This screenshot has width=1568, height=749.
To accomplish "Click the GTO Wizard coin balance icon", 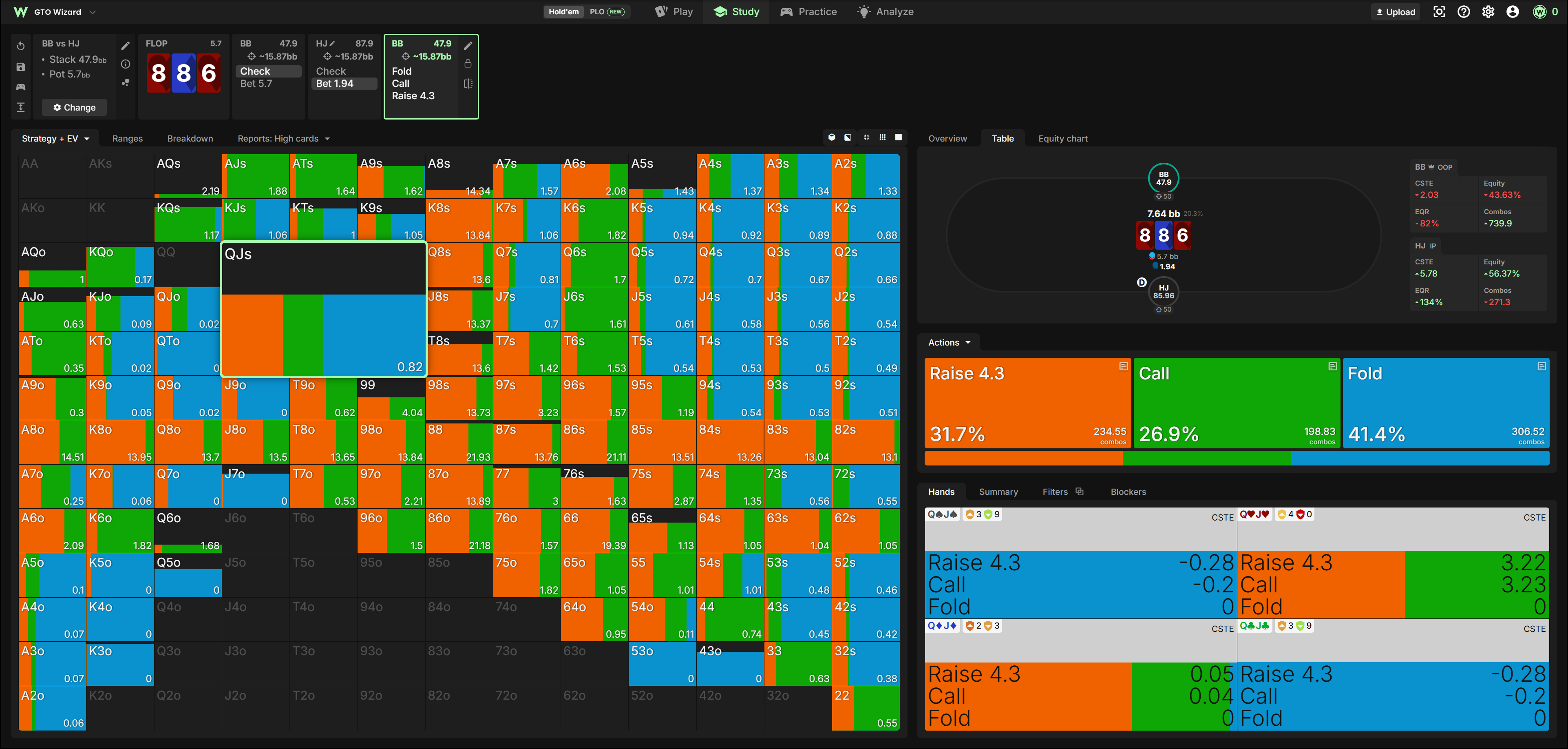I will pos(1539,11).
